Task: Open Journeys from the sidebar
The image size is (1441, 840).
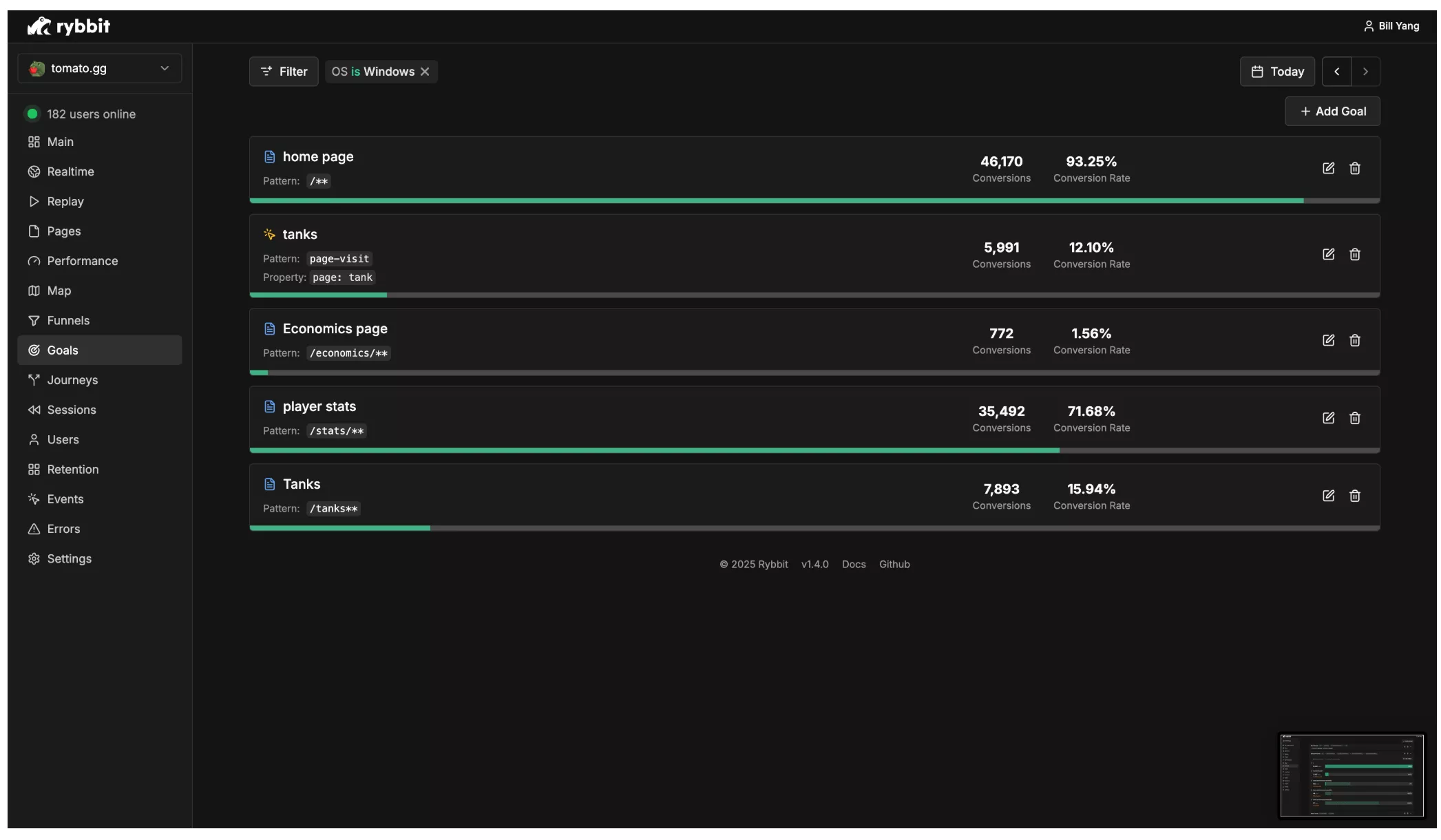Action: click(72, 380)
